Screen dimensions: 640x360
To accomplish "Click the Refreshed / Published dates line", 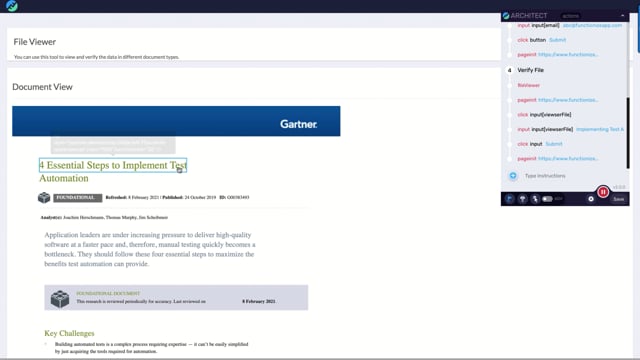I will point(177,198).
